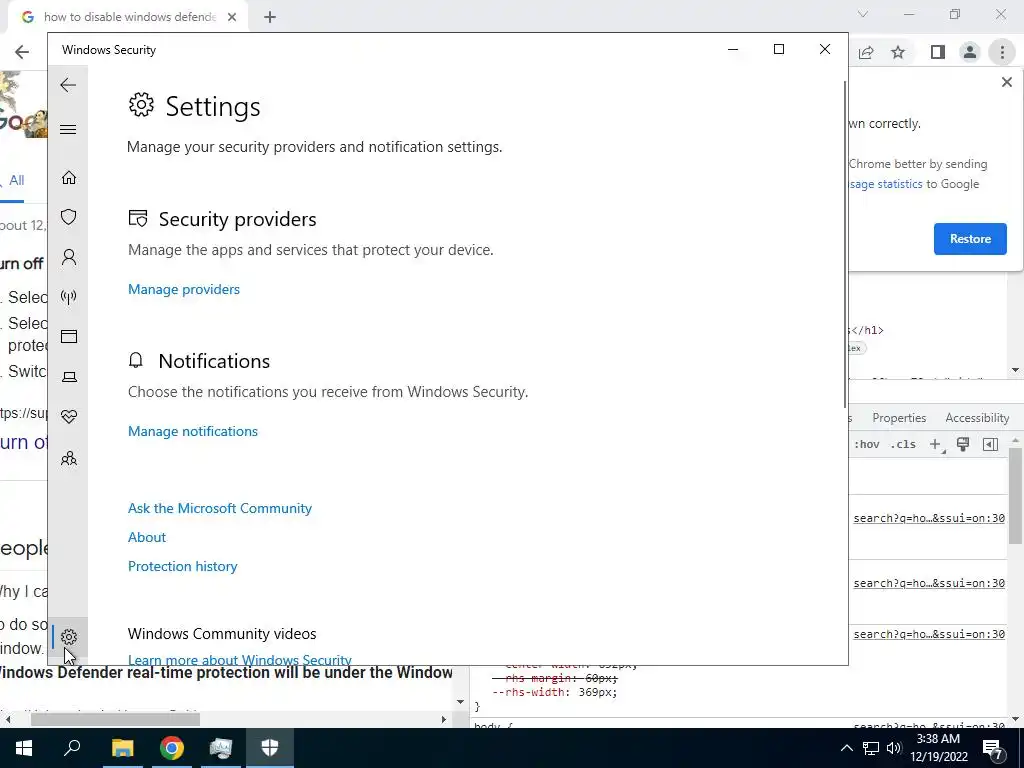Click the DevTools styles pane scrollbar
The image size is (1024, 768).
[x=1015, y=496]
